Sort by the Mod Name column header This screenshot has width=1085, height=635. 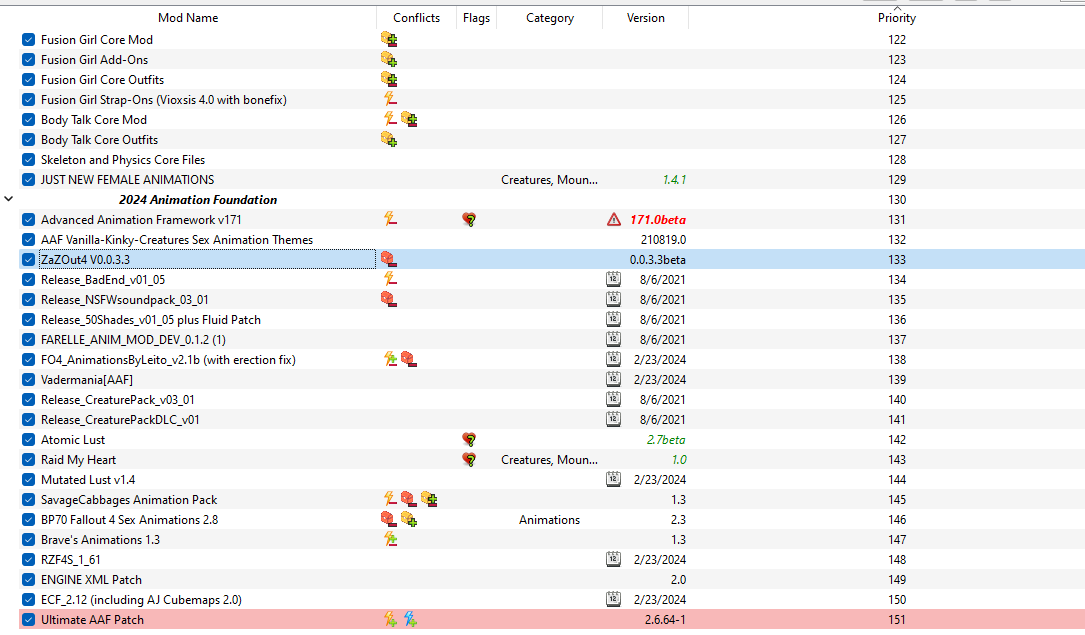(x=188, y=18)
